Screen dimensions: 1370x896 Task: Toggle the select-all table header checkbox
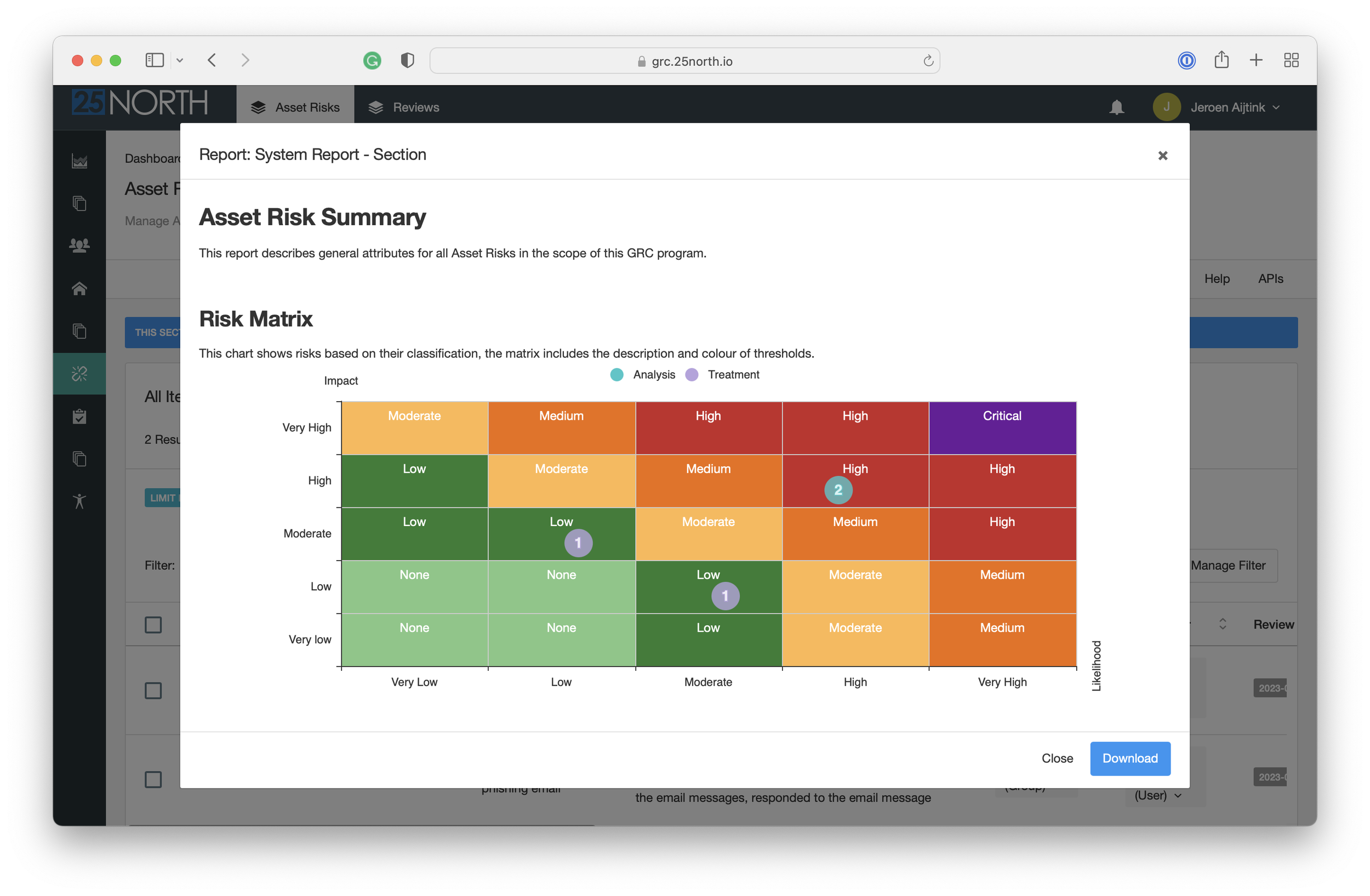click(153, 624)
